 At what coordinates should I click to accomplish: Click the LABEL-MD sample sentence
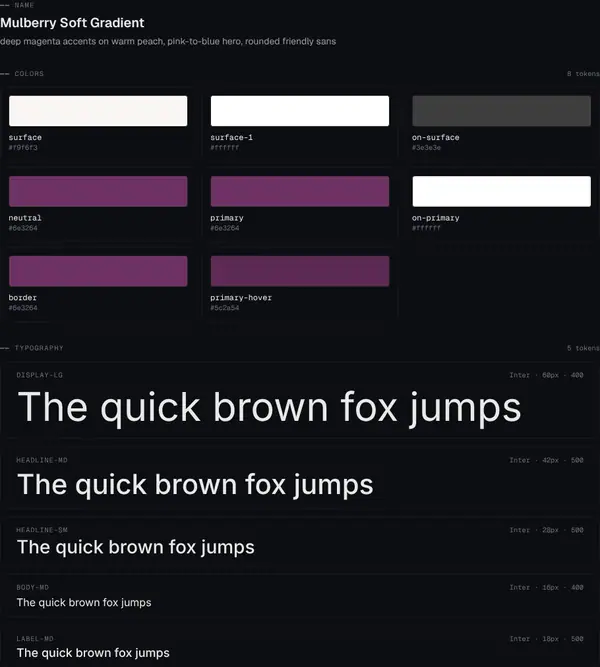tap(93, 653)
